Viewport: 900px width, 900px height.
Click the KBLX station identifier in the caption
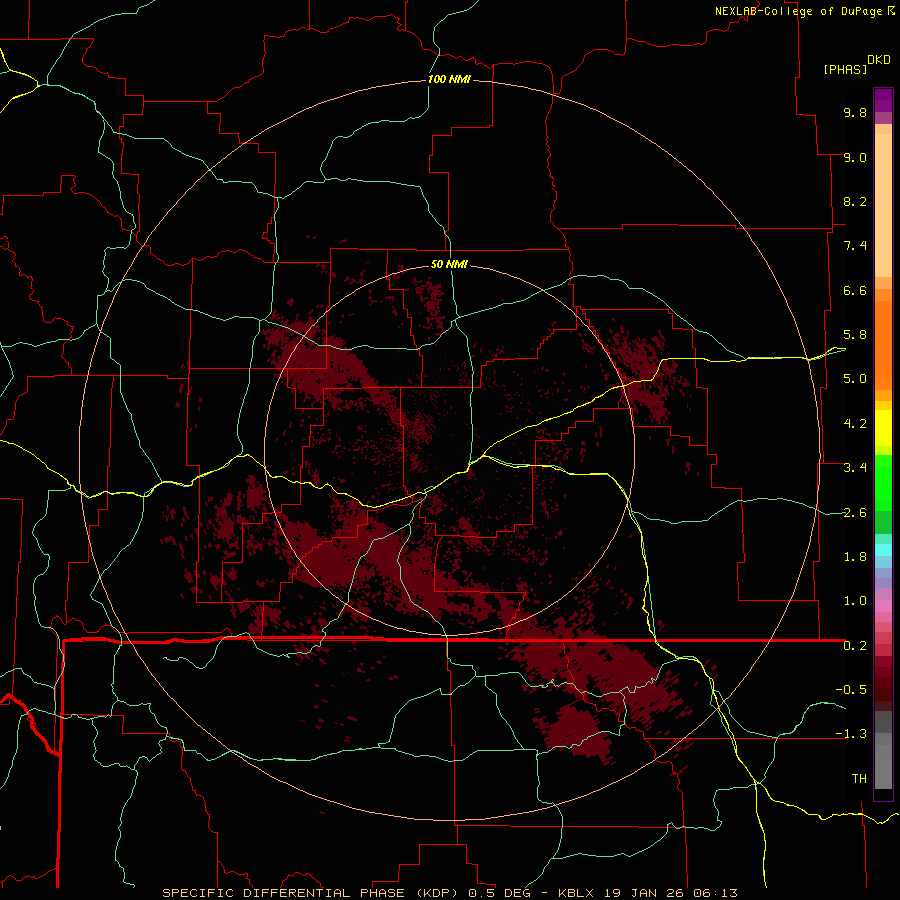tap(577, 893)
